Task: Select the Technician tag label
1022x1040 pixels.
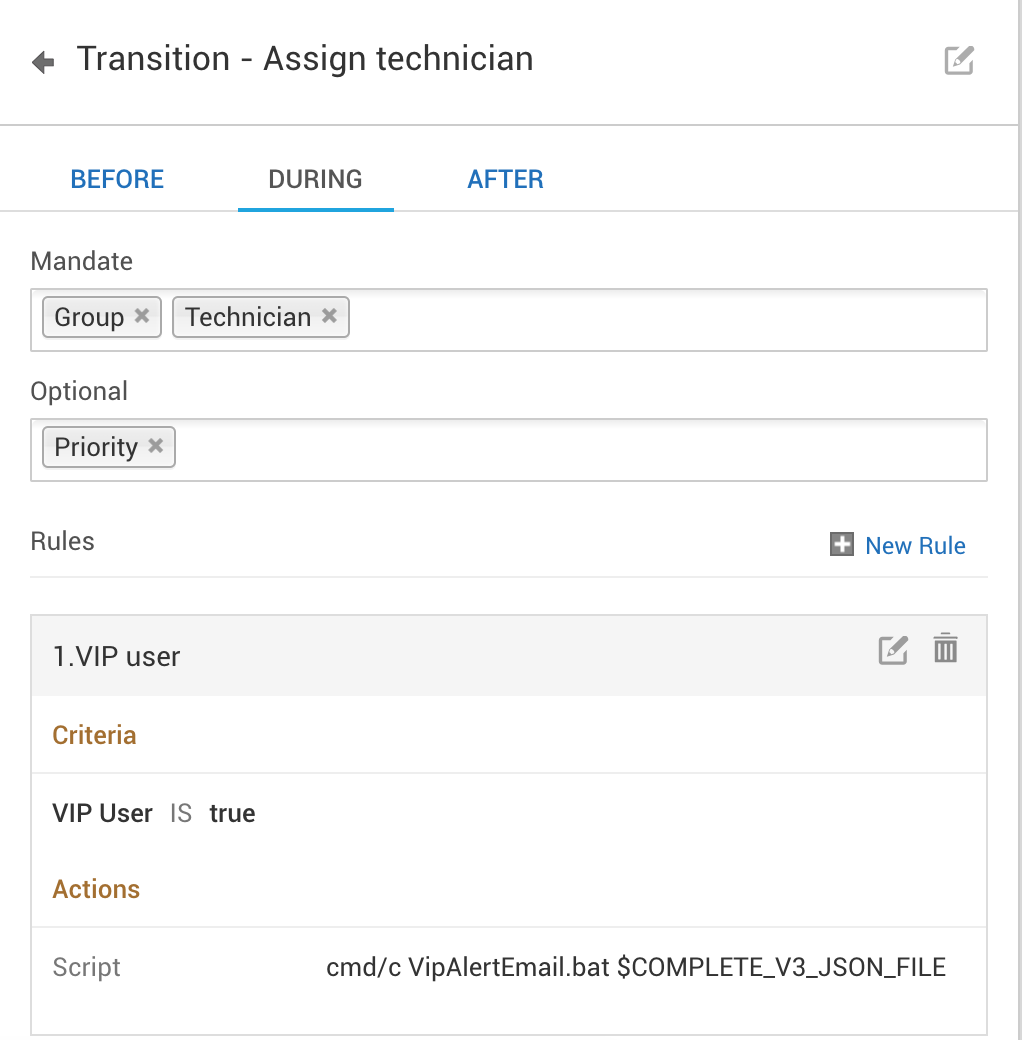Action: click(x=248, y=317)
